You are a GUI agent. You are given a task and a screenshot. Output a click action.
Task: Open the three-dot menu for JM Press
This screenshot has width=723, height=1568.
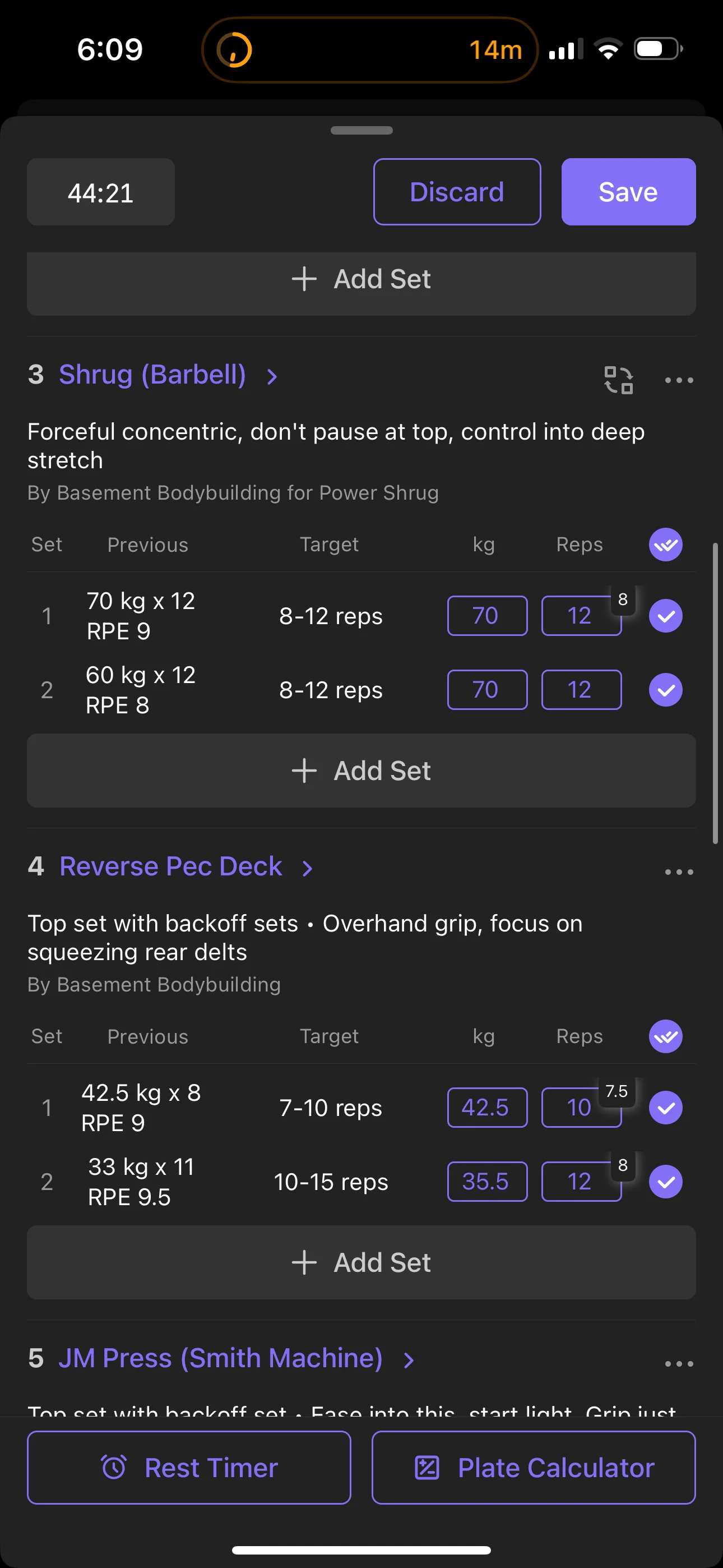pos(679,1364)
